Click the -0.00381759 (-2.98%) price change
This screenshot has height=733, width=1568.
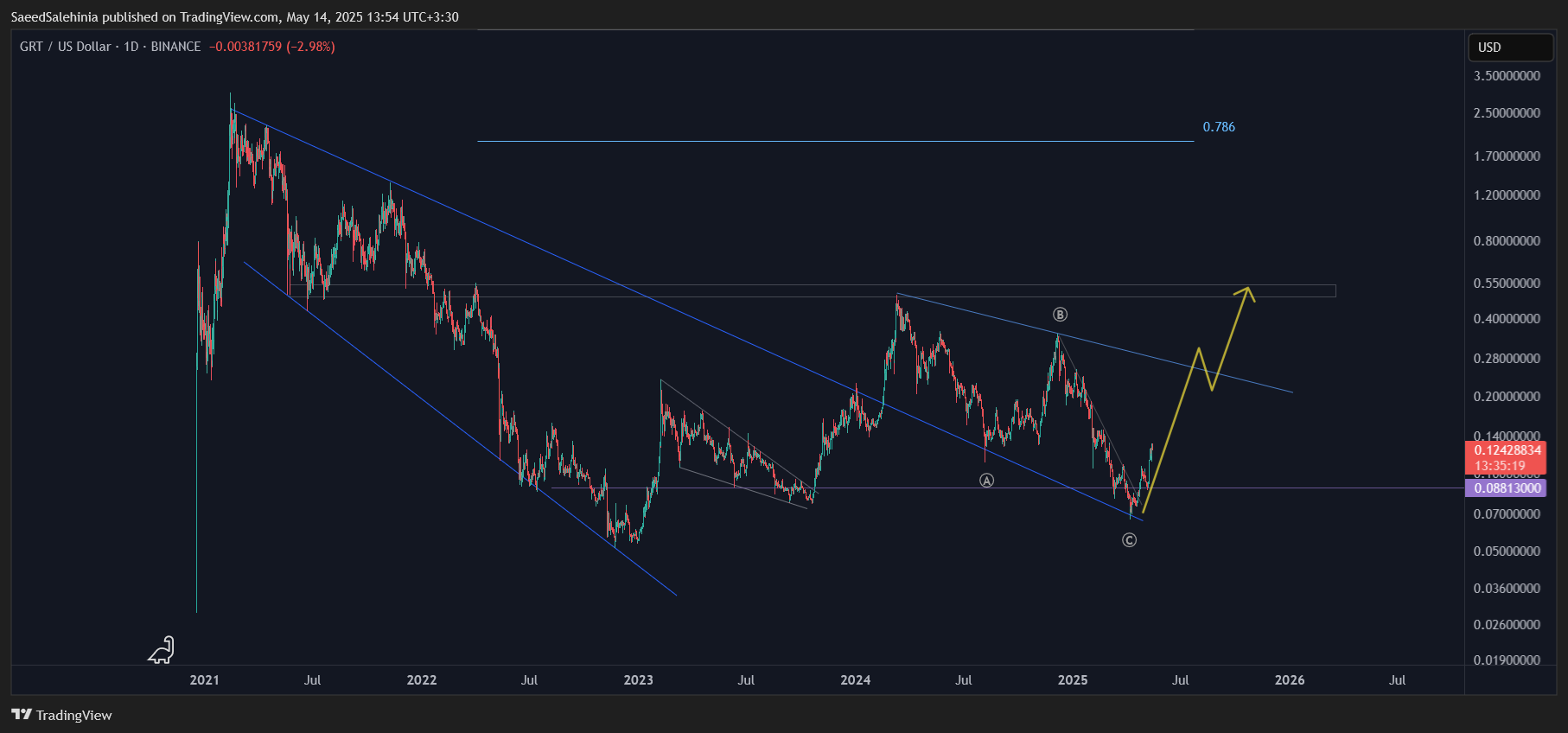click(272, 47)
